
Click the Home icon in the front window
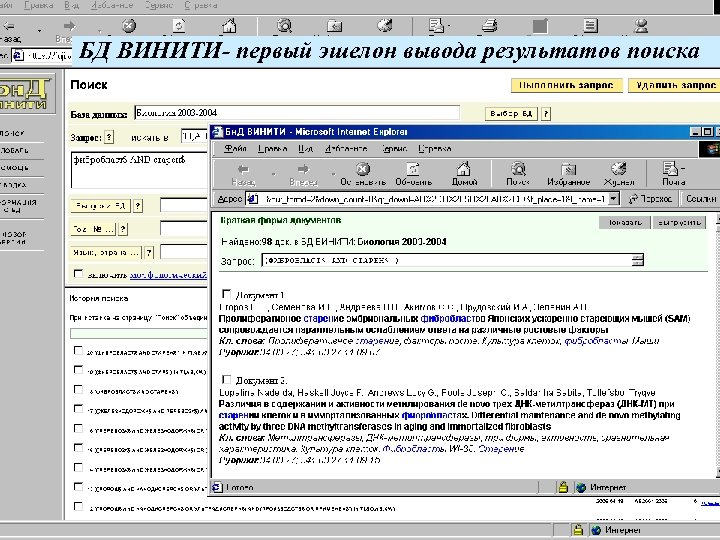464,169
